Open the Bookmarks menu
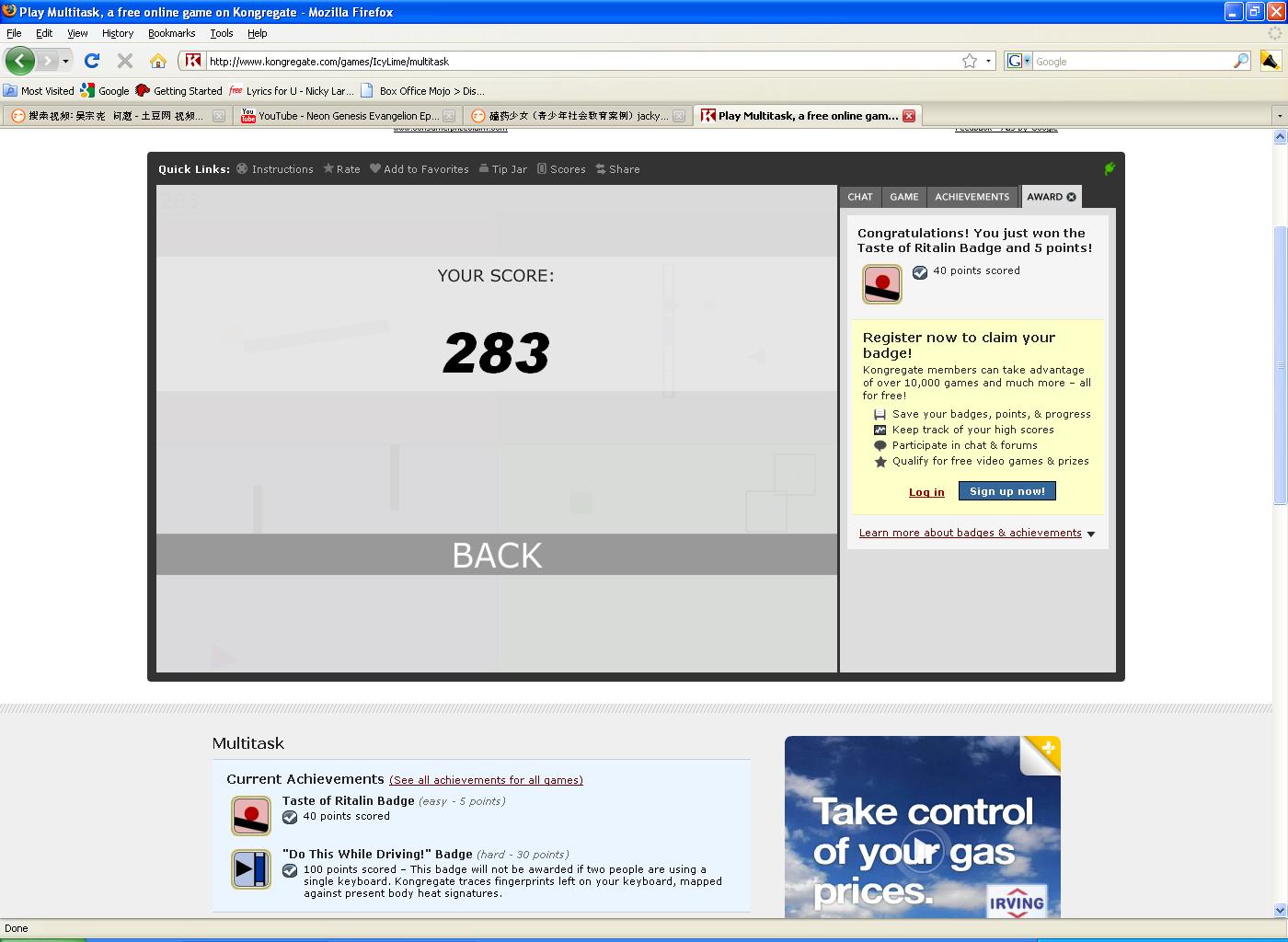1288x942 pixels. click(x=171, y=33)
